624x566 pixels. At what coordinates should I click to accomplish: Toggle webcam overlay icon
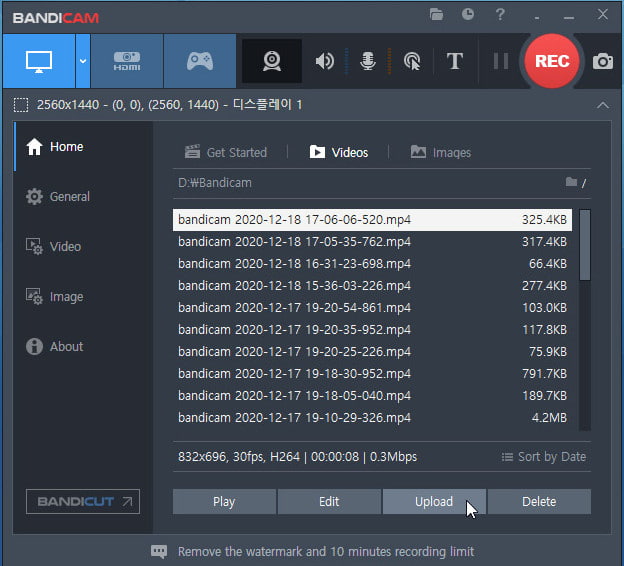272,61
